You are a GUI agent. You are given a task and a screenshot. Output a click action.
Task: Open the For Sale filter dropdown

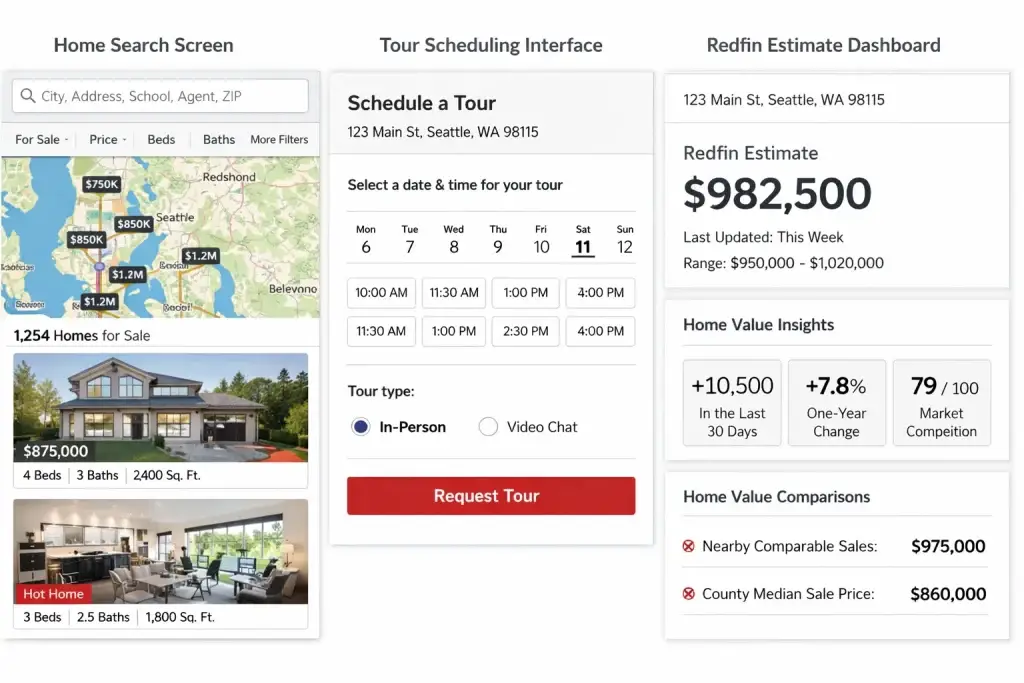tap(41, 140)
